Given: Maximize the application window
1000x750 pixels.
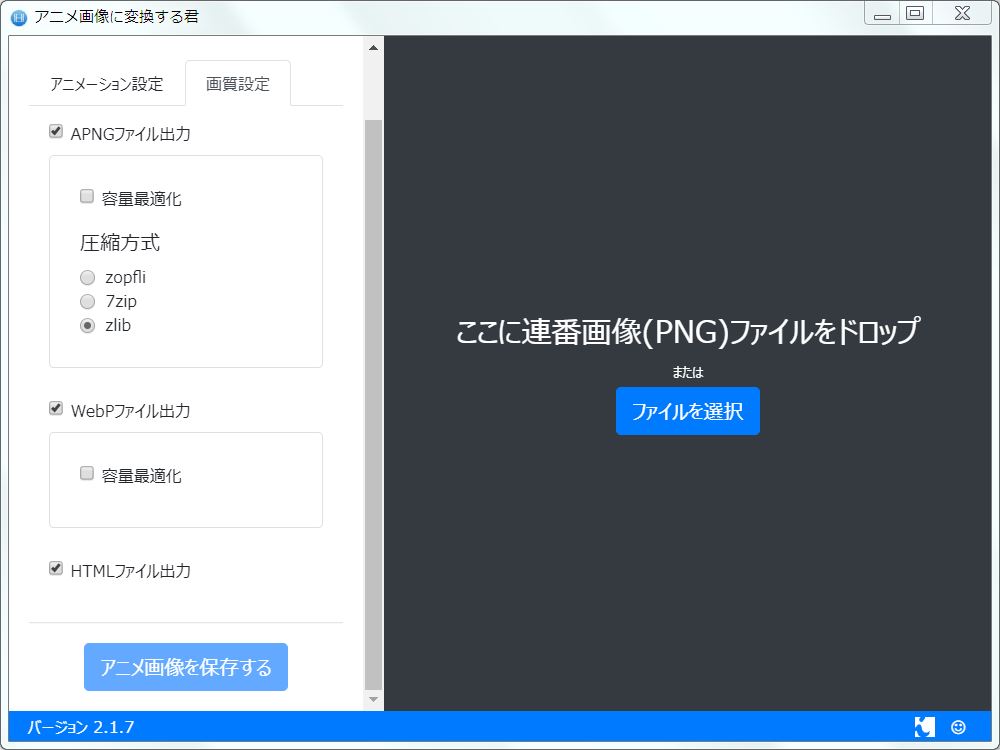Looking at the screenshot, I should 914,14.
